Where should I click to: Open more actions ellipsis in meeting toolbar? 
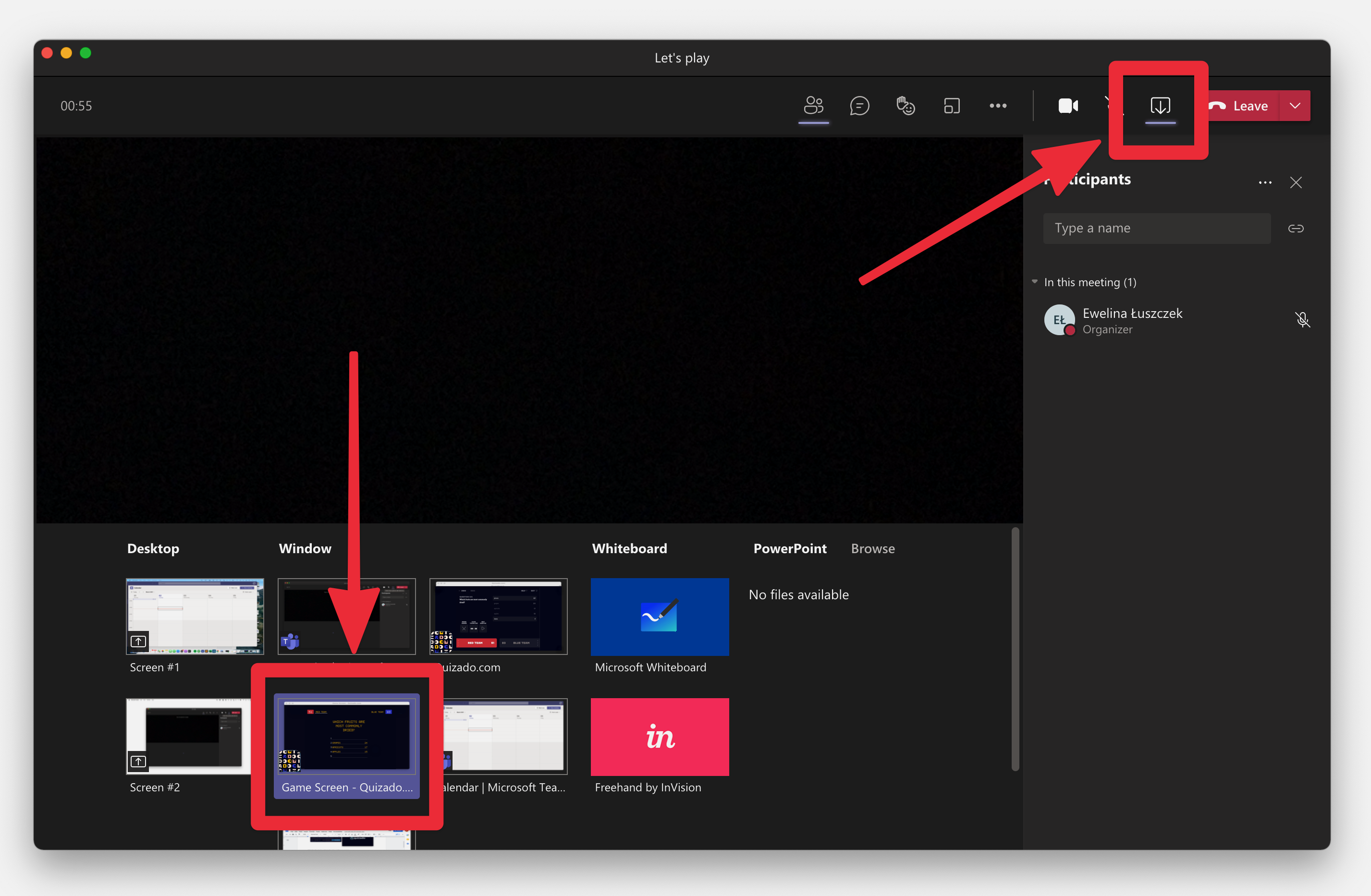[x=998, y=106]
